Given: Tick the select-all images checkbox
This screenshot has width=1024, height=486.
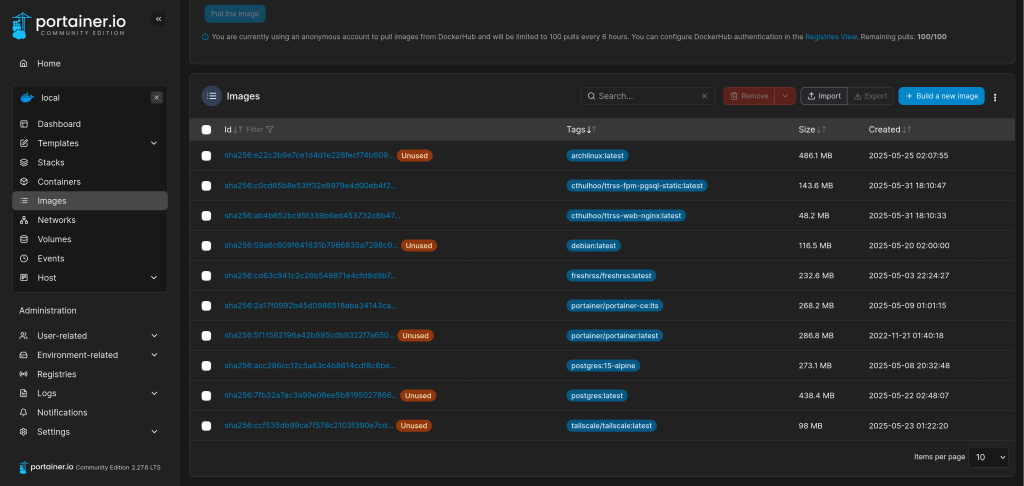Looking at the screenshot, I should click(x=206, y=130).
